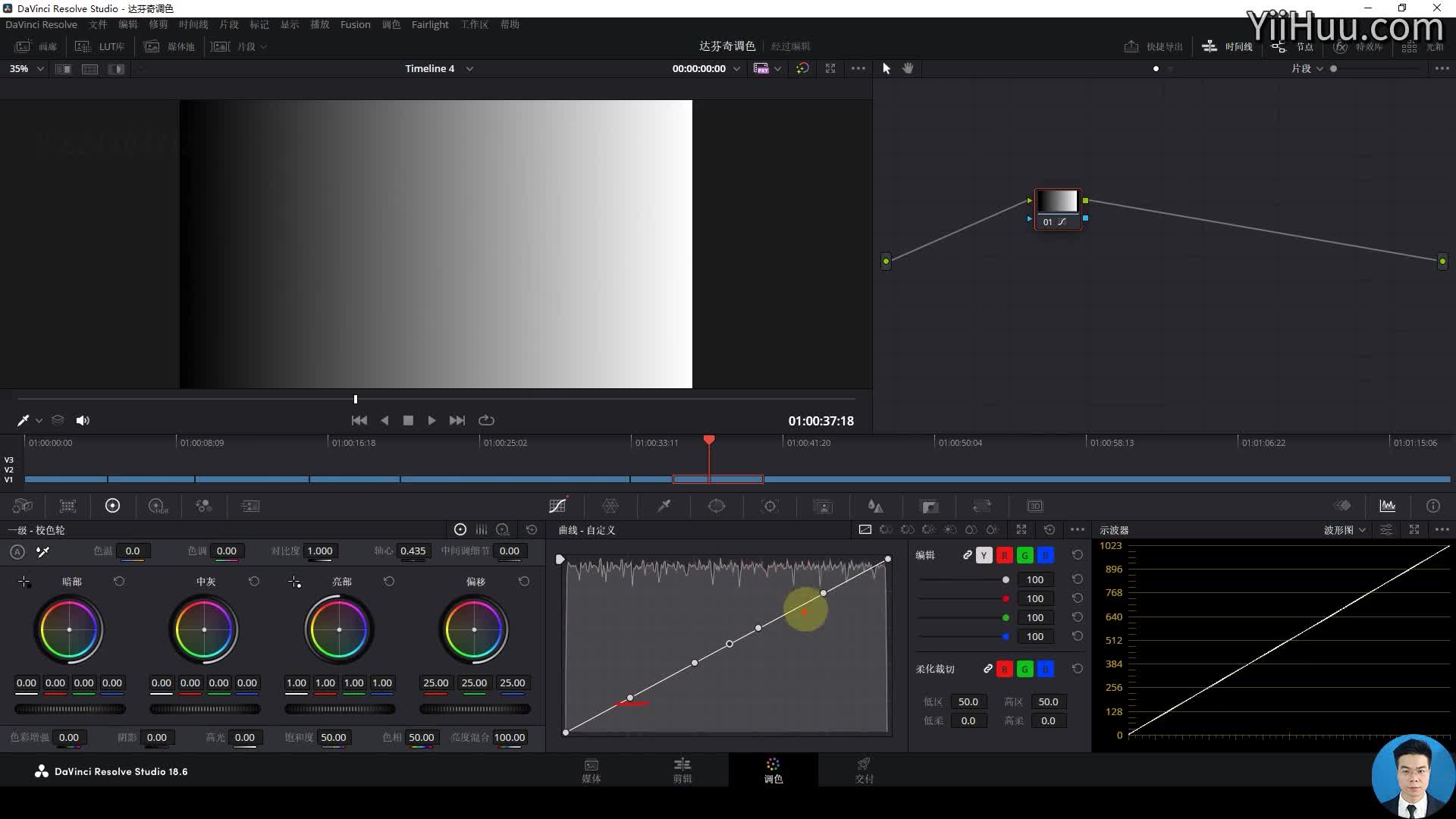
Task: Reset the 中灰 (Gamma) wheel
Action: coord(254,582)
